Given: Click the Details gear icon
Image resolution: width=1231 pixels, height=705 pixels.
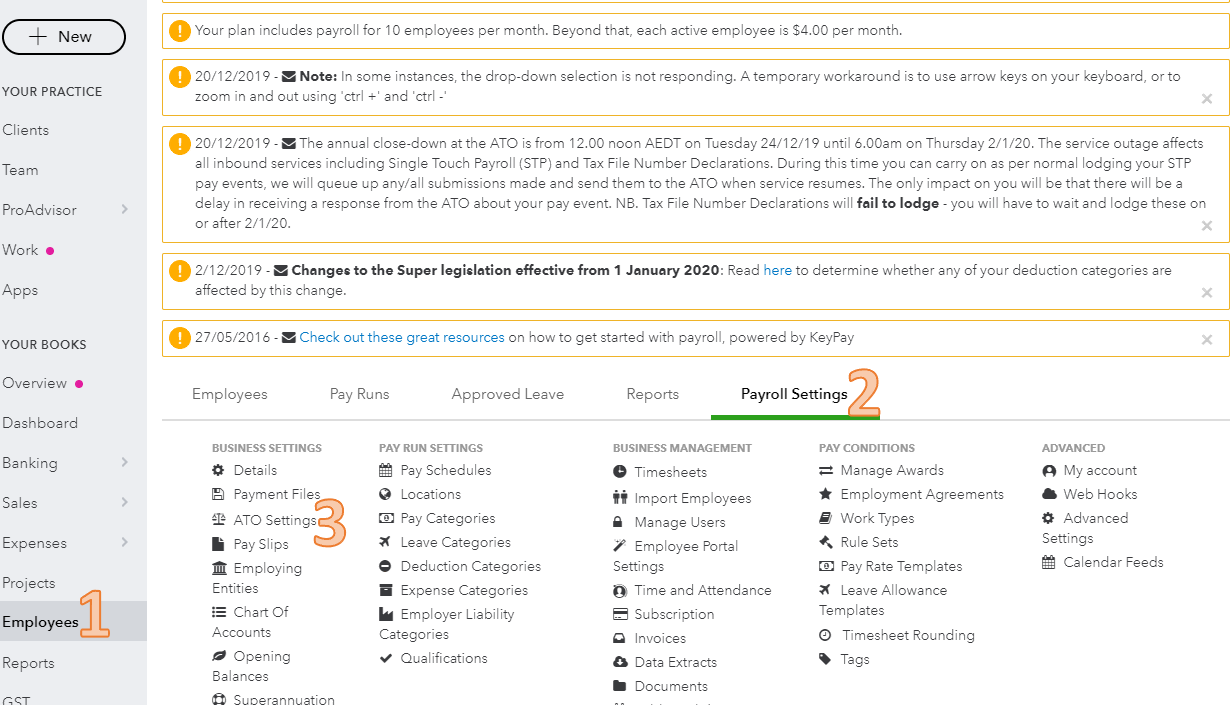Looking at the screenshot, I should click(219, 470).
